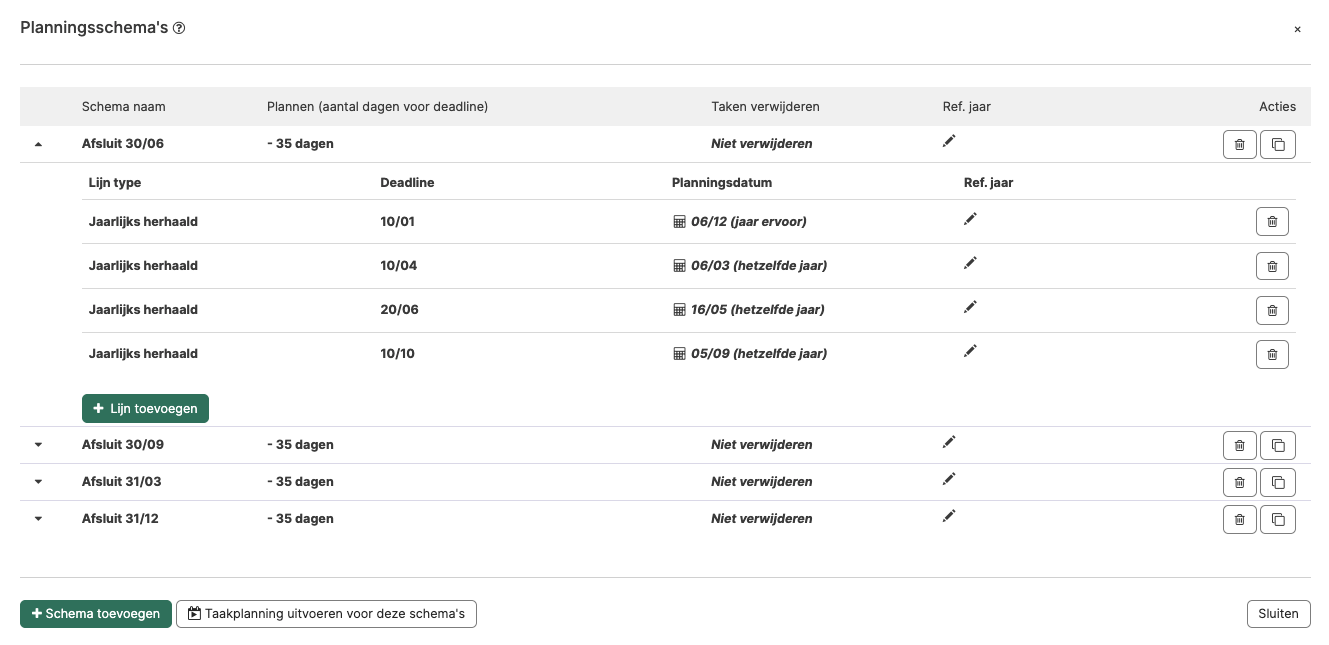Click calculator icon beside 16/05 (hetzelfde jaar)

coord(680,310)
